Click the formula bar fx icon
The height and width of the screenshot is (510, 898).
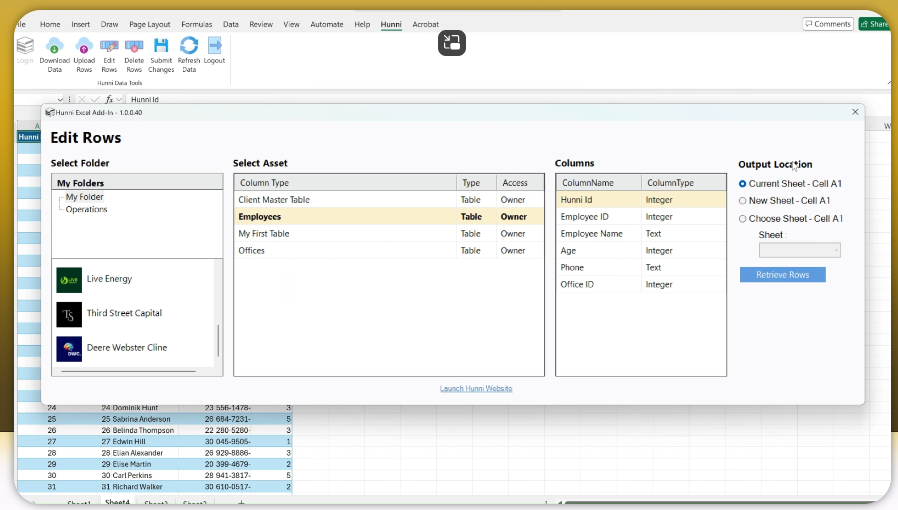click(x=109, y=99)
